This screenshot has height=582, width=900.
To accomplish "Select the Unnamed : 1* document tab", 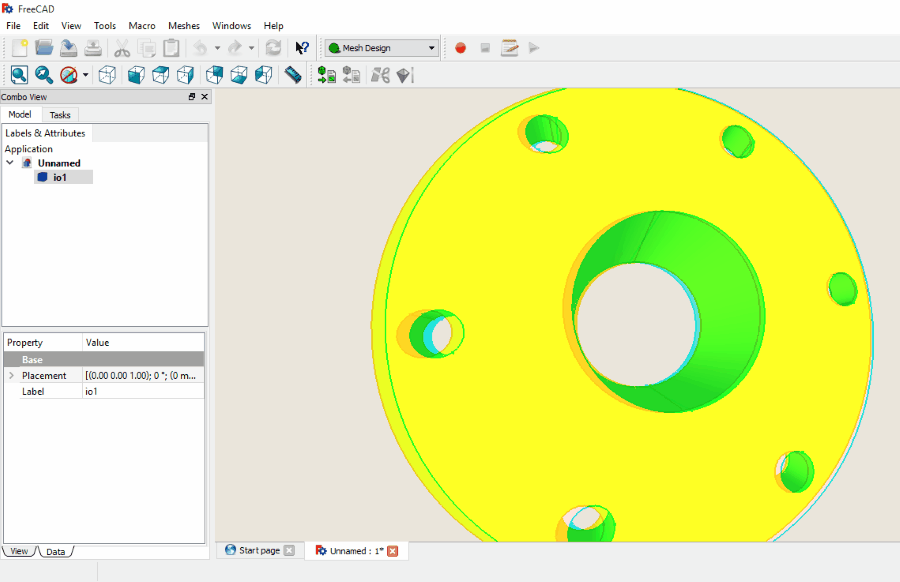I will pyautogui.click(x=356, y=550).
